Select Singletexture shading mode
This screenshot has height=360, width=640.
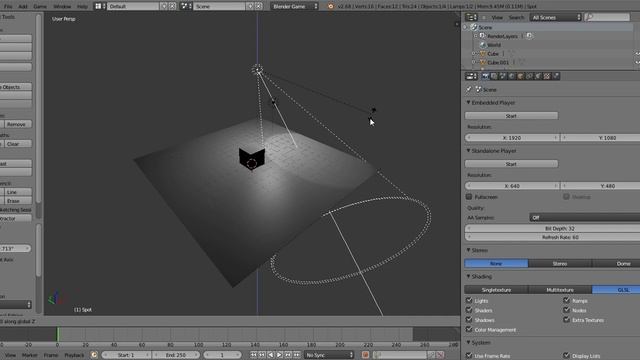click(x=496, y=290)
